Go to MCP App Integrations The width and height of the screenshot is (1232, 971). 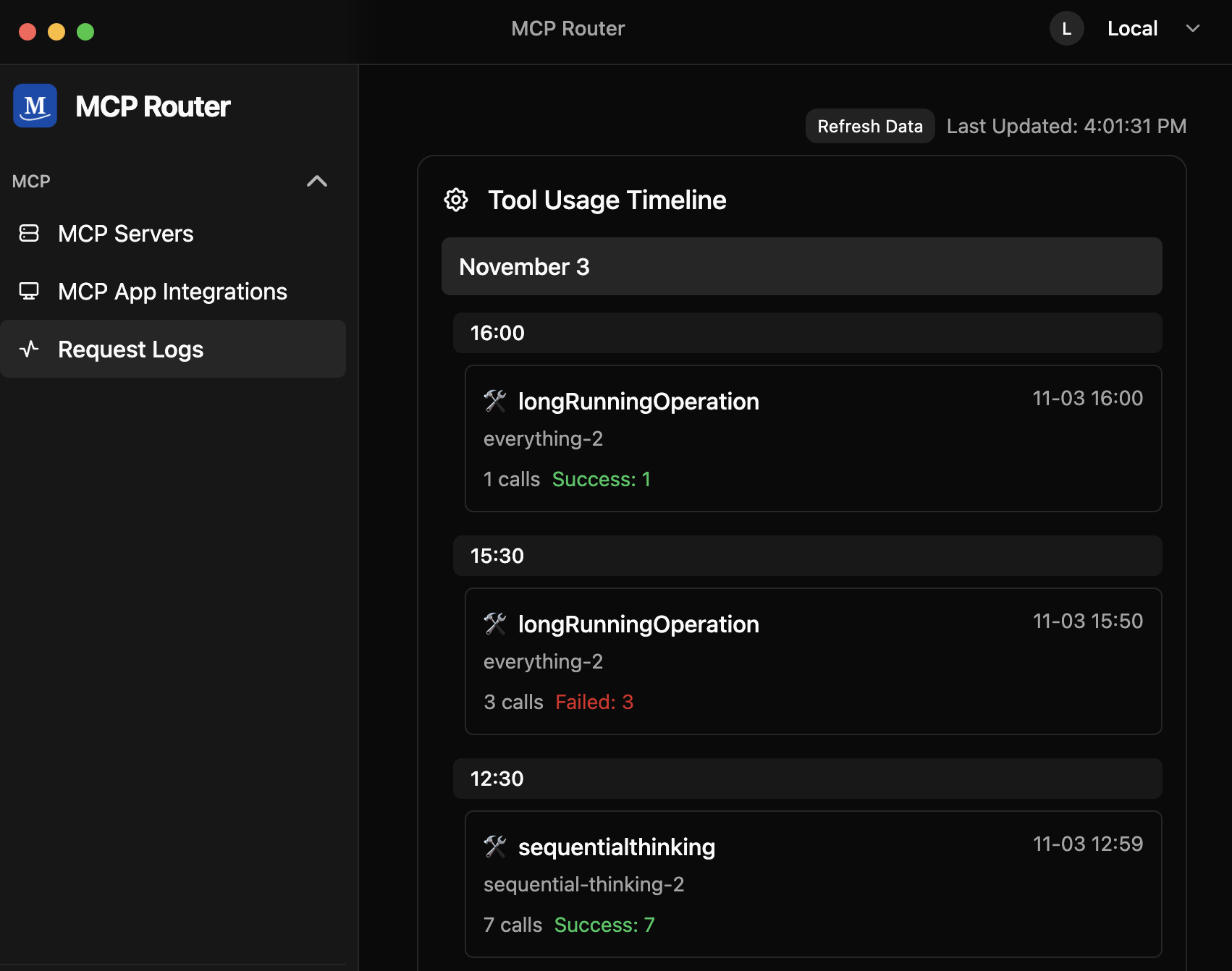click(172, 292)
